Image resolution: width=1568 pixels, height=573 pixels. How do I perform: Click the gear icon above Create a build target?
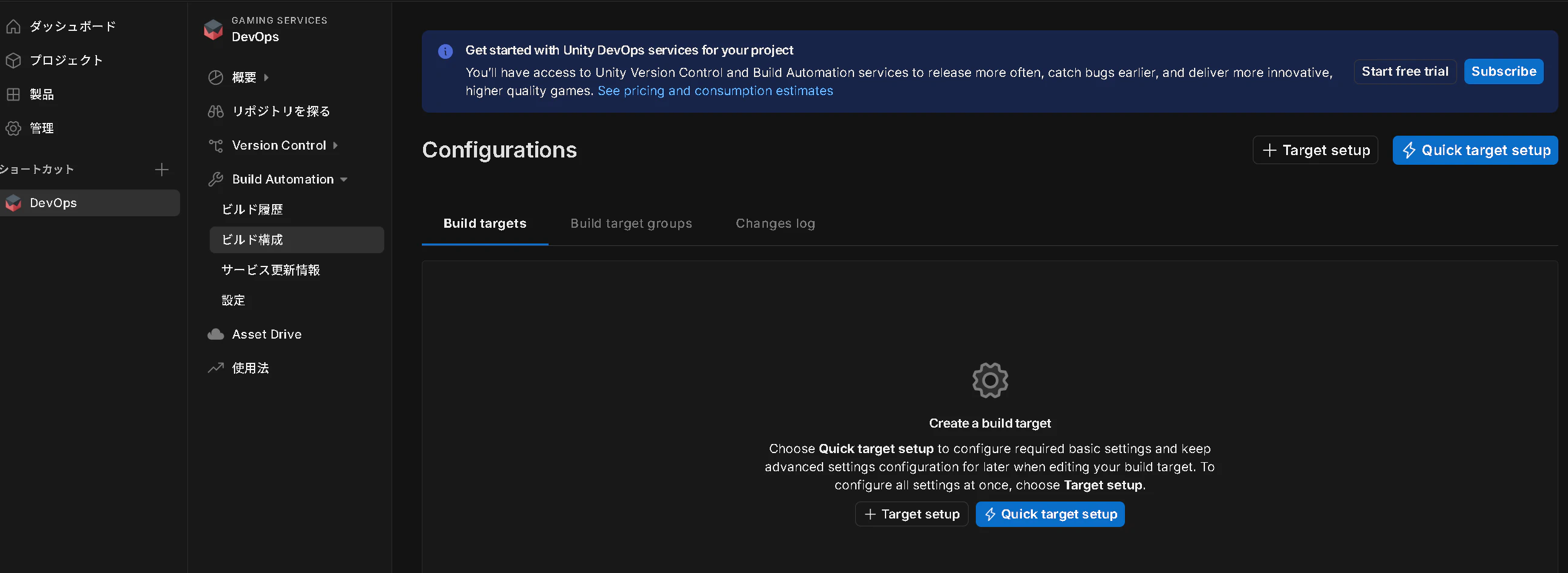point(990,381)
